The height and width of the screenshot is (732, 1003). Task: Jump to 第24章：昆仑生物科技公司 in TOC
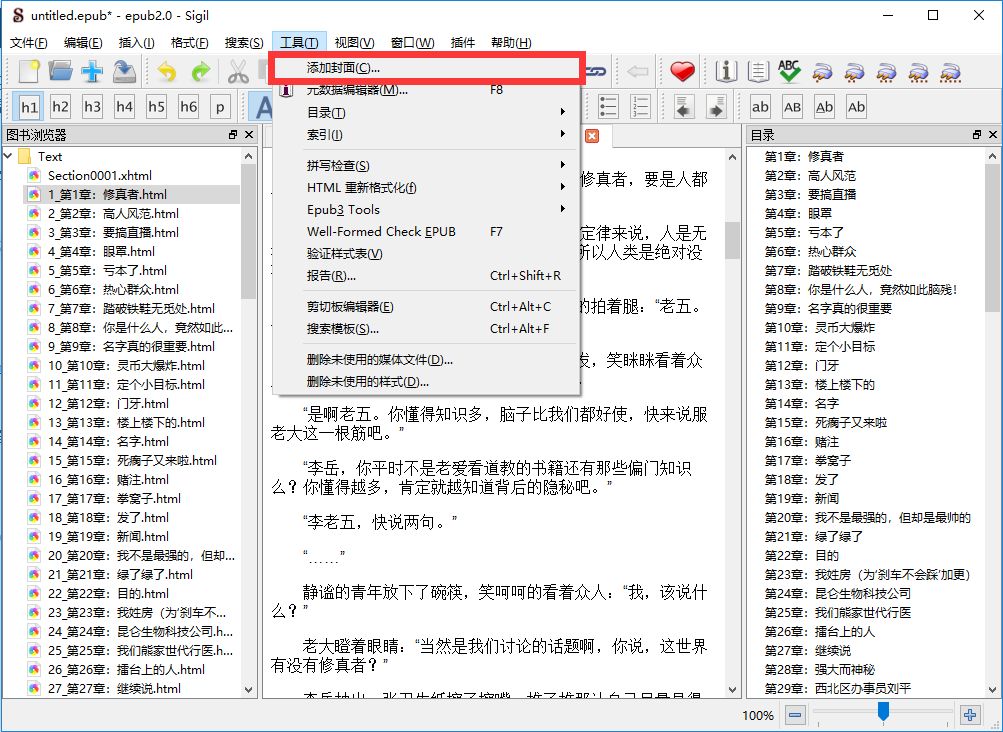pyautogui.click(x=838, y=593)
